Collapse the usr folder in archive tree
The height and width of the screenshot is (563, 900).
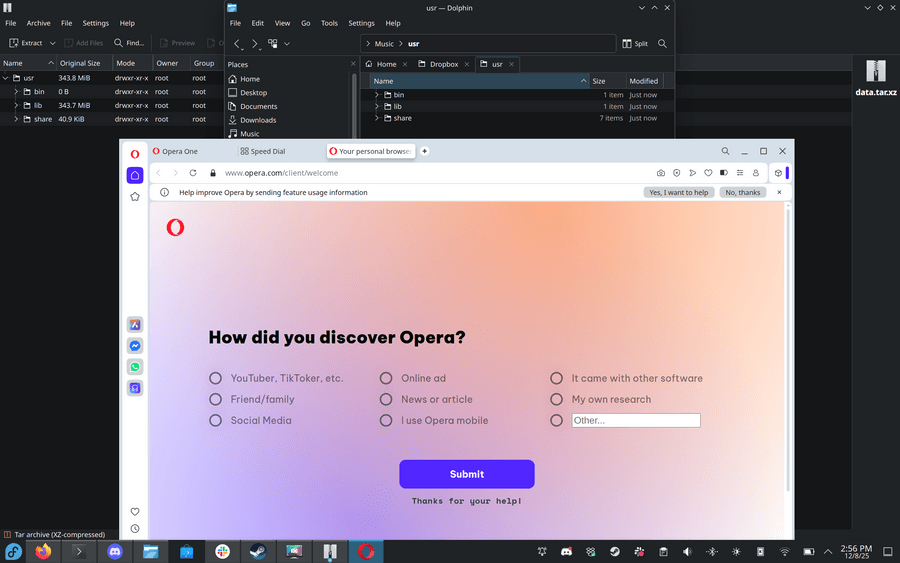6,77
